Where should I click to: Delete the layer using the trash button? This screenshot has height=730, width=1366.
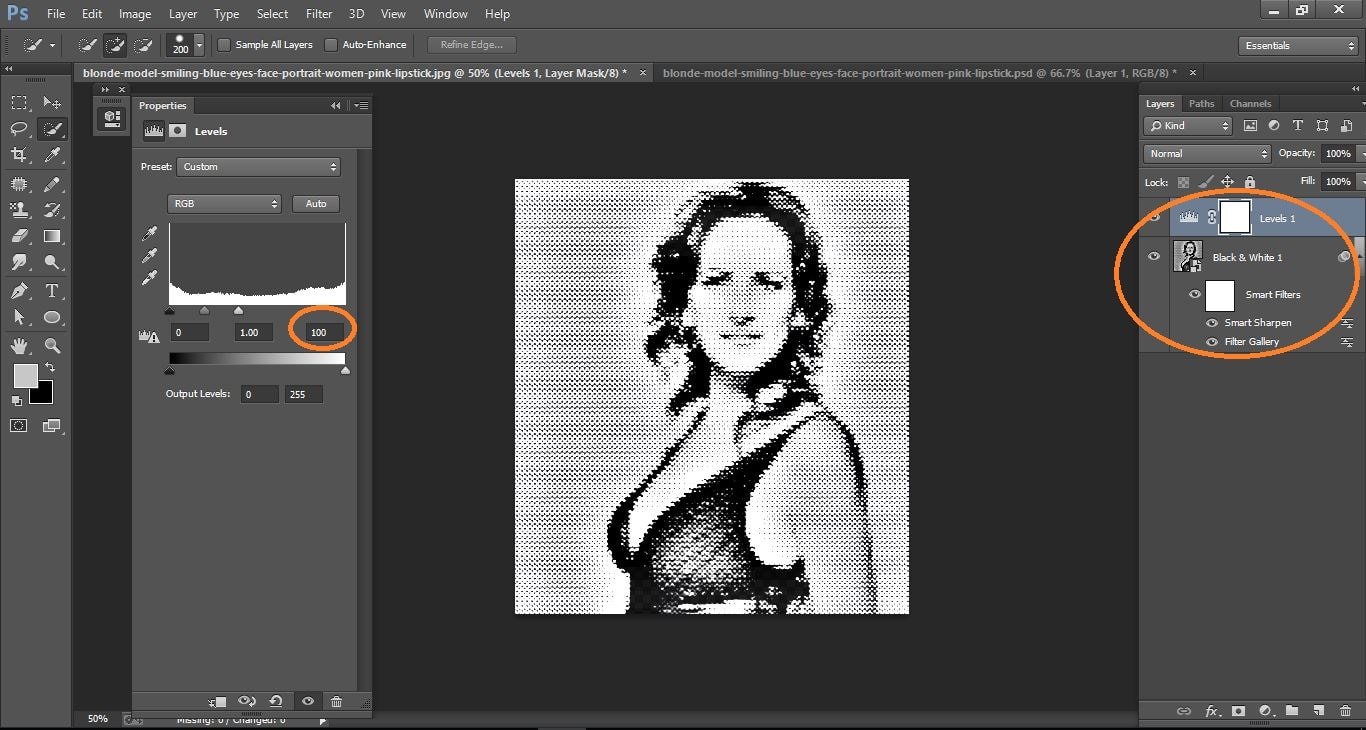[x=1343, y=711]
